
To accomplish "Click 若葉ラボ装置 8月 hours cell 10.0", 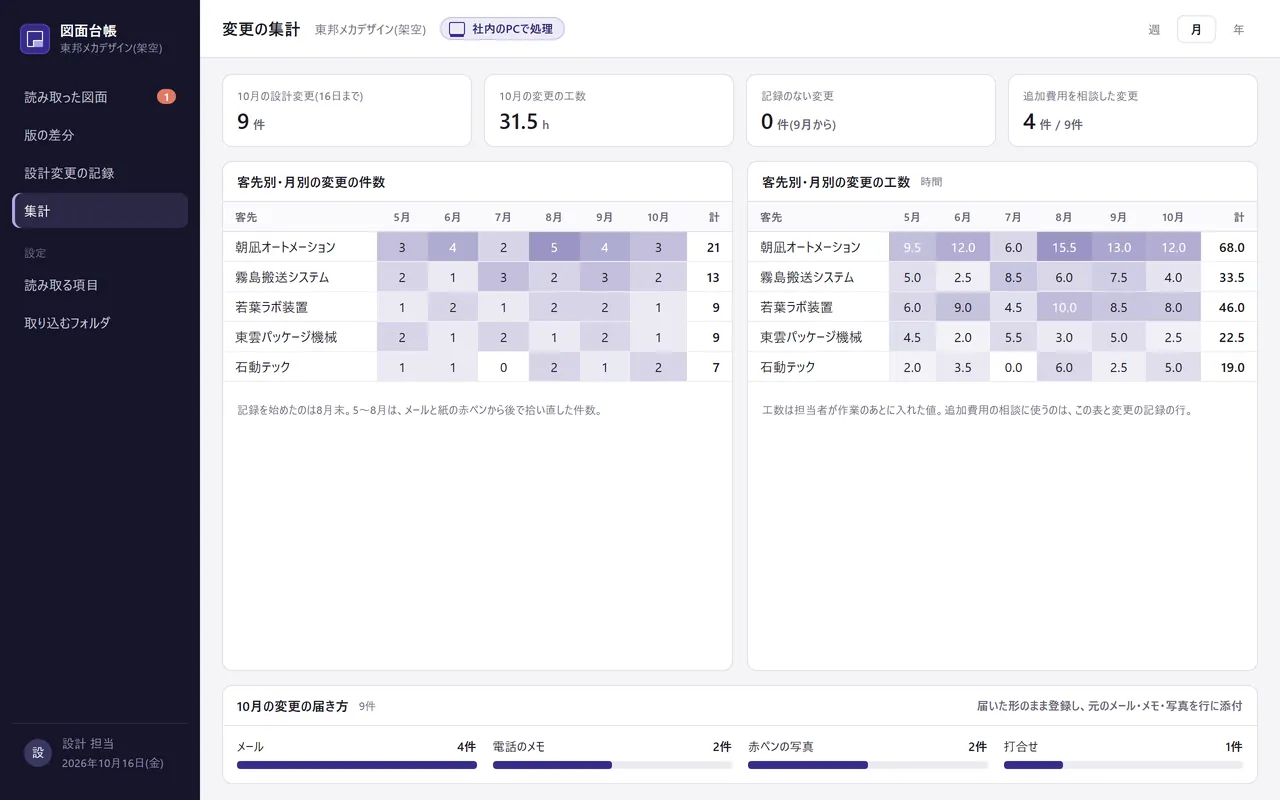I will [1064, 307].
